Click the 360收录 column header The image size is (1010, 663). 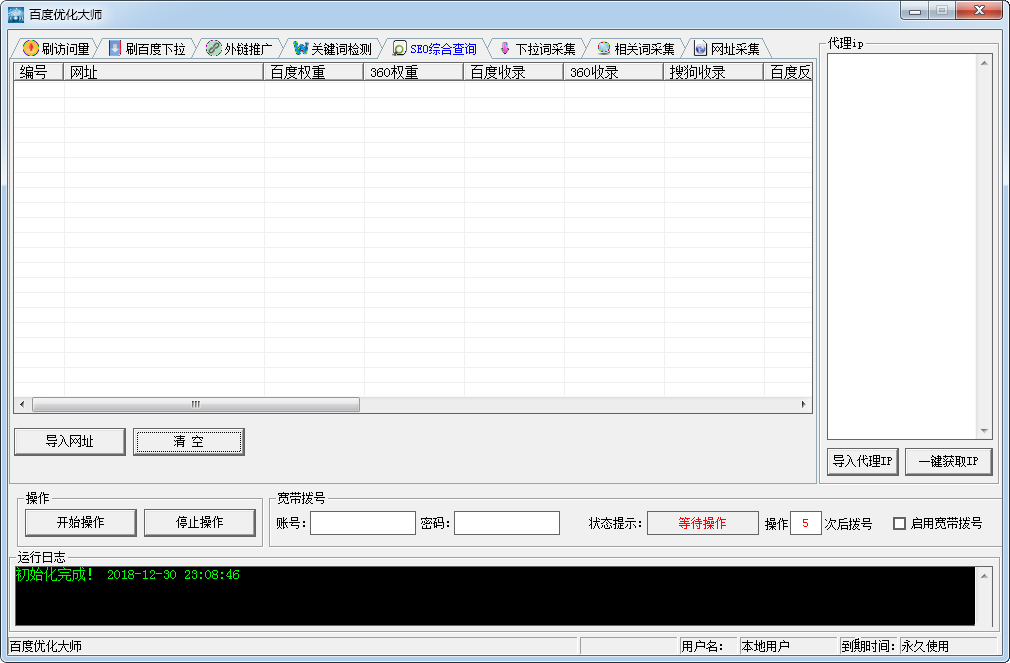coord(613,72)
